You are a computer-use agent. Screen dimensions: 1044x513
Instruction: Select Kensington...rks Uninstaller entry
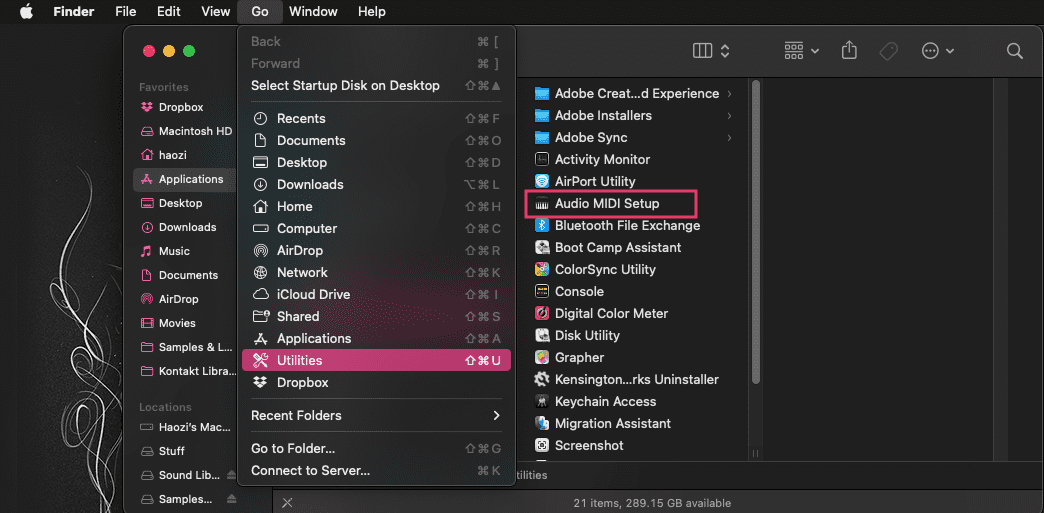(x=629, y=379)
